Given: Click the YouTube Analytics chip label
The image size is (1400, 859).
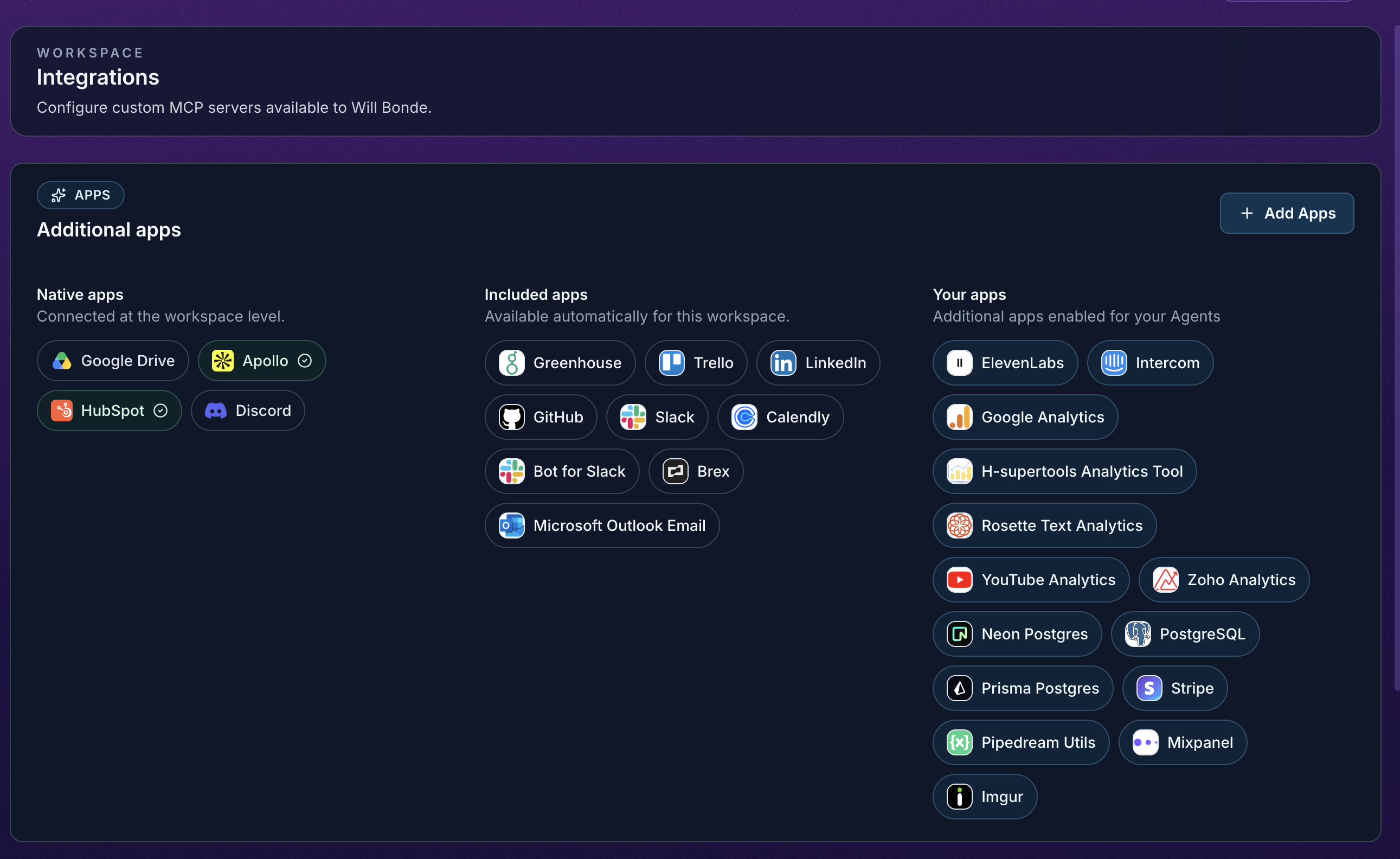Looking at the screenshot, I should (1048, 580).
